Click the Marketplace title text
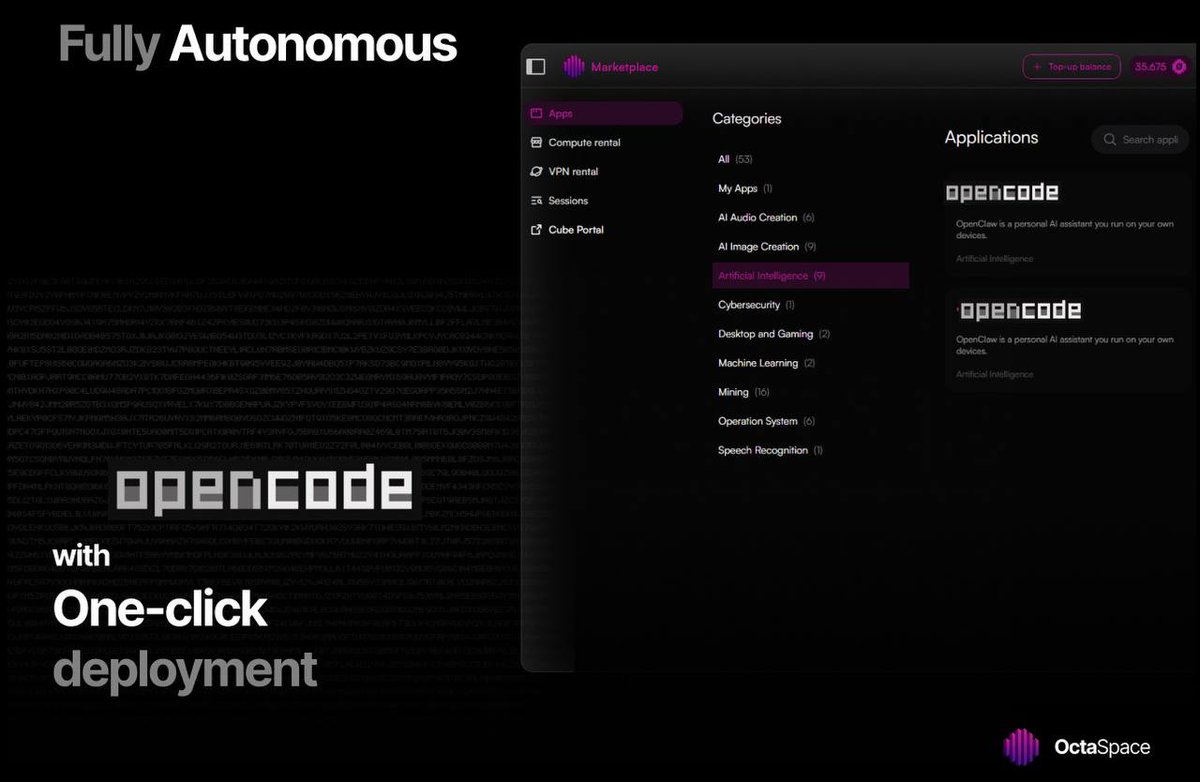Screen dimensions: 1200x782 pyautogui.click(x=625, y=67)
